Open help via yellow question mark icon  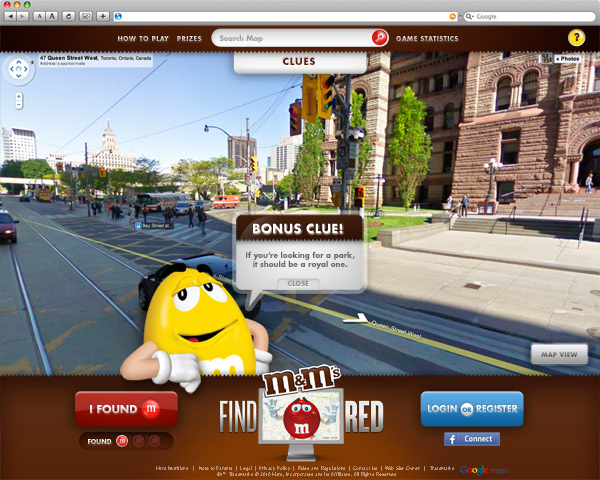click(x=576, y=38)
